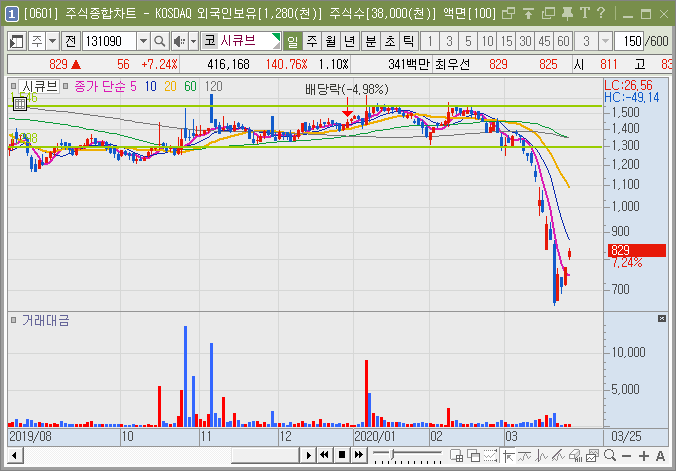Click the crosshair cursor tool icon
This screenshot has height=471, width=676.
pos(509,455)
